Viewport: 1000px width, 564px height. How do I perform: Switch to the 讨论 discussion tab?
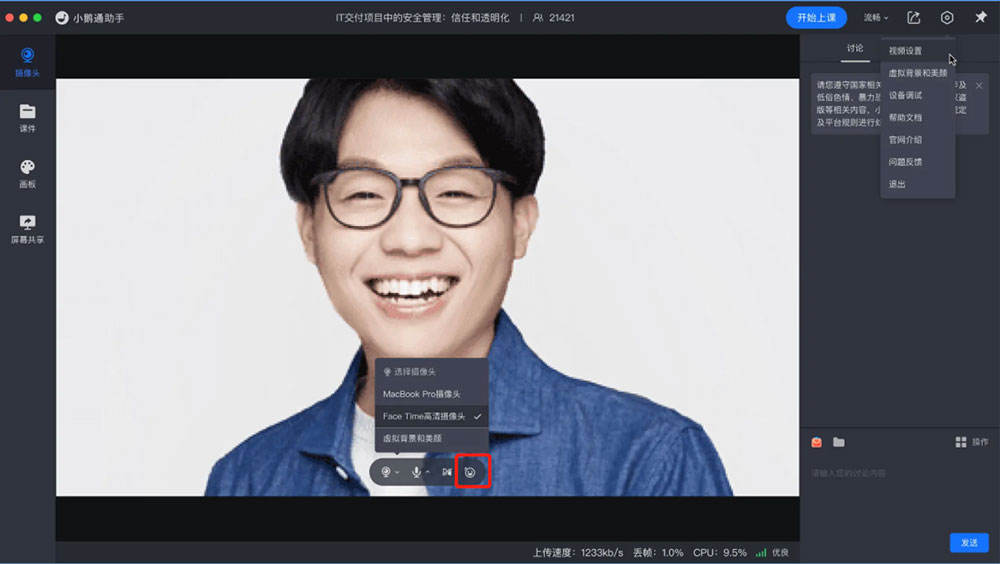click(x=855, y=48)
